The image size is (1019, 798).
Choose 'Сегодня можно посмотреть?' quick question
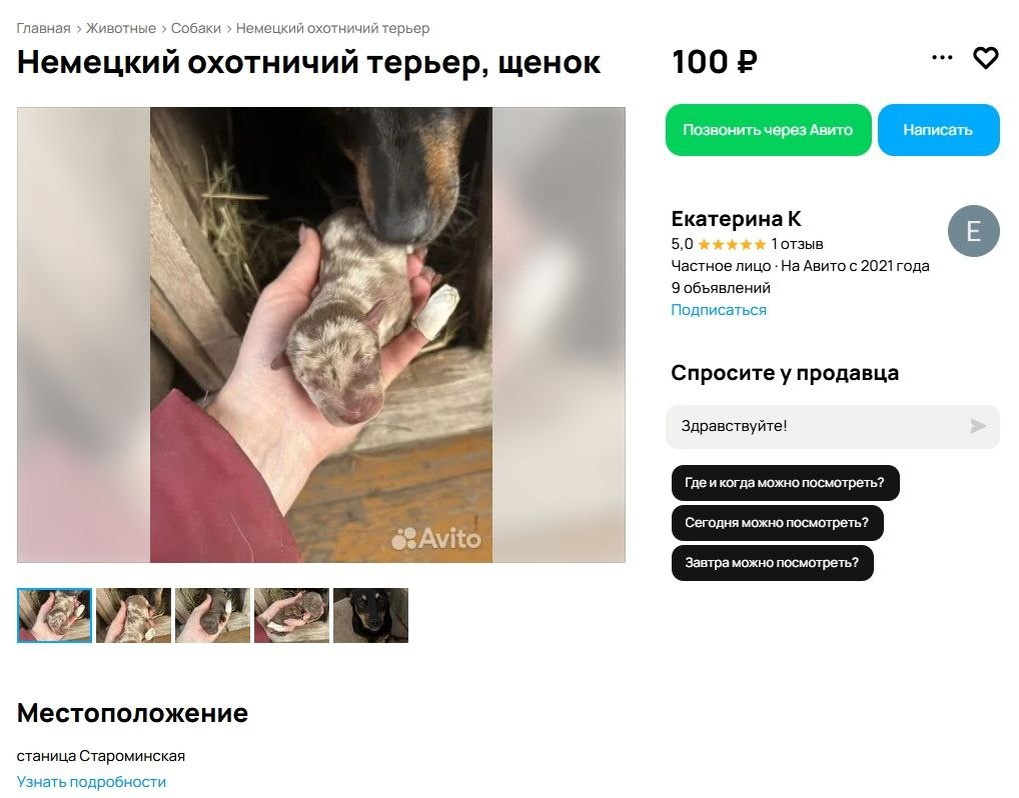pos(777,522)
